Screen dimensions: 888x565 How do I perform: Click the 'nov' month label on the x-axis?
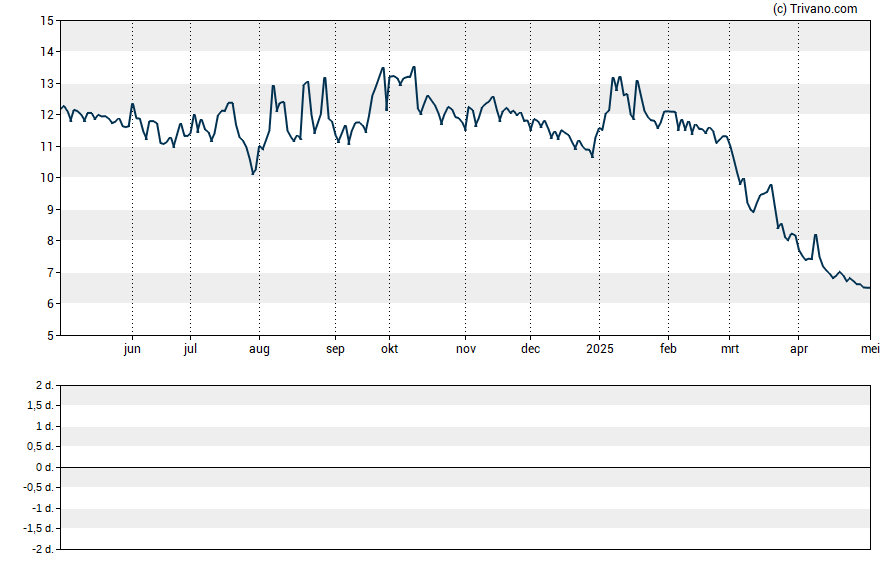[x=466, y=349]
